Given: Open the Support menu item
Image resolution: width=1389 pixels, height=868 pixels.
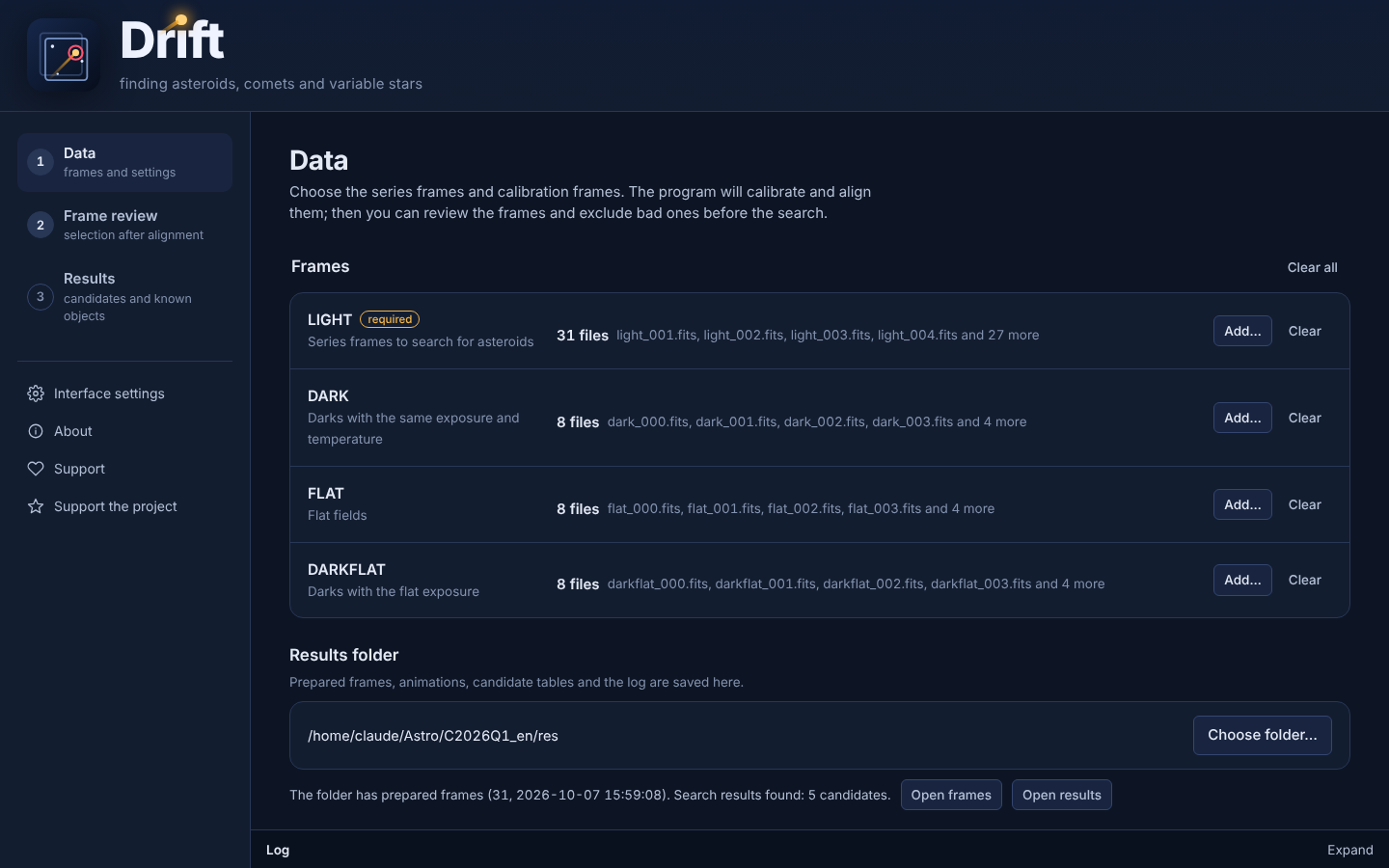Looking at the screenshot, I should click(125, 469).
